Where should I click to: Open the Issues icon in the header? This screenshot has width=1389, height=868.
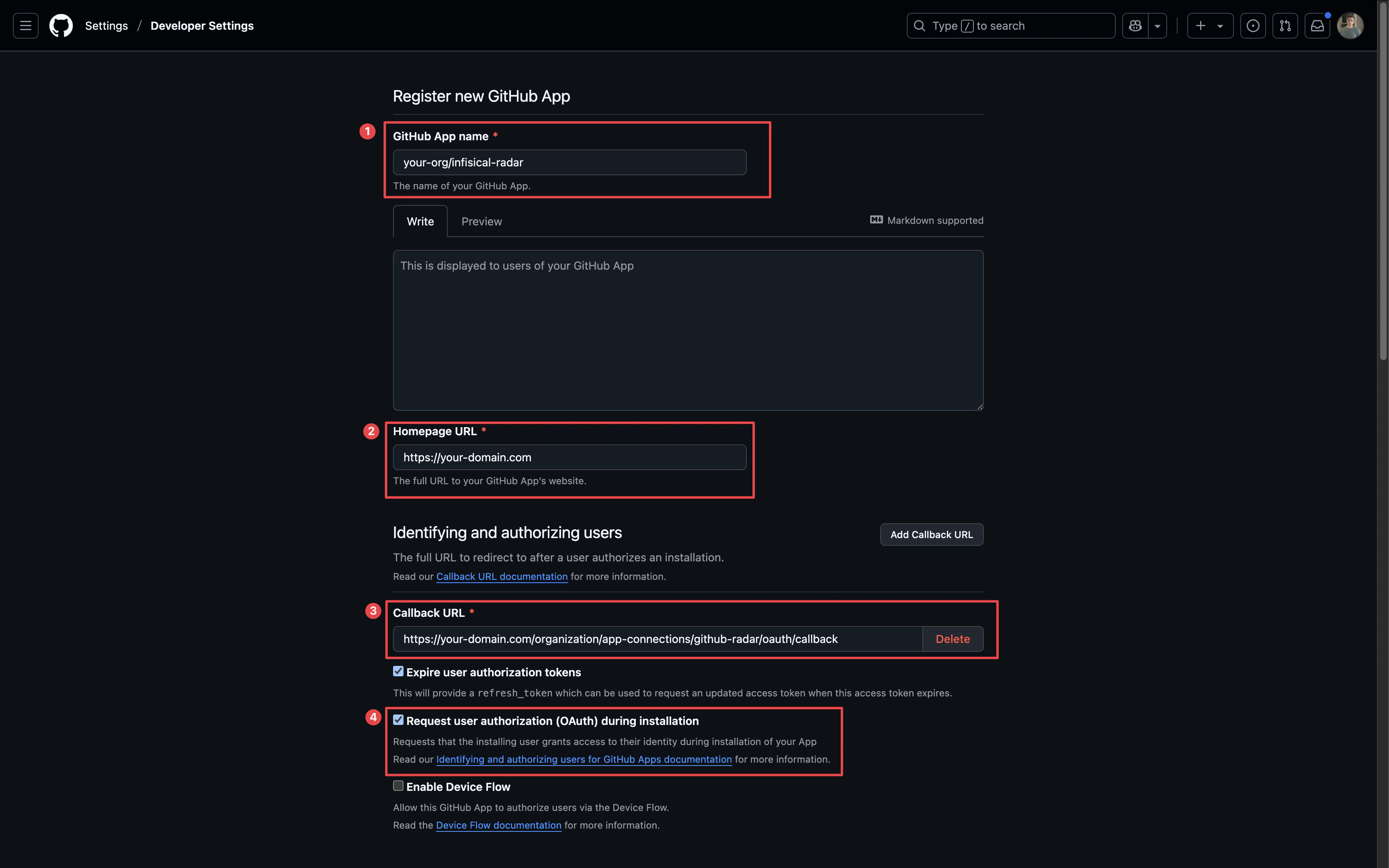1253,26
